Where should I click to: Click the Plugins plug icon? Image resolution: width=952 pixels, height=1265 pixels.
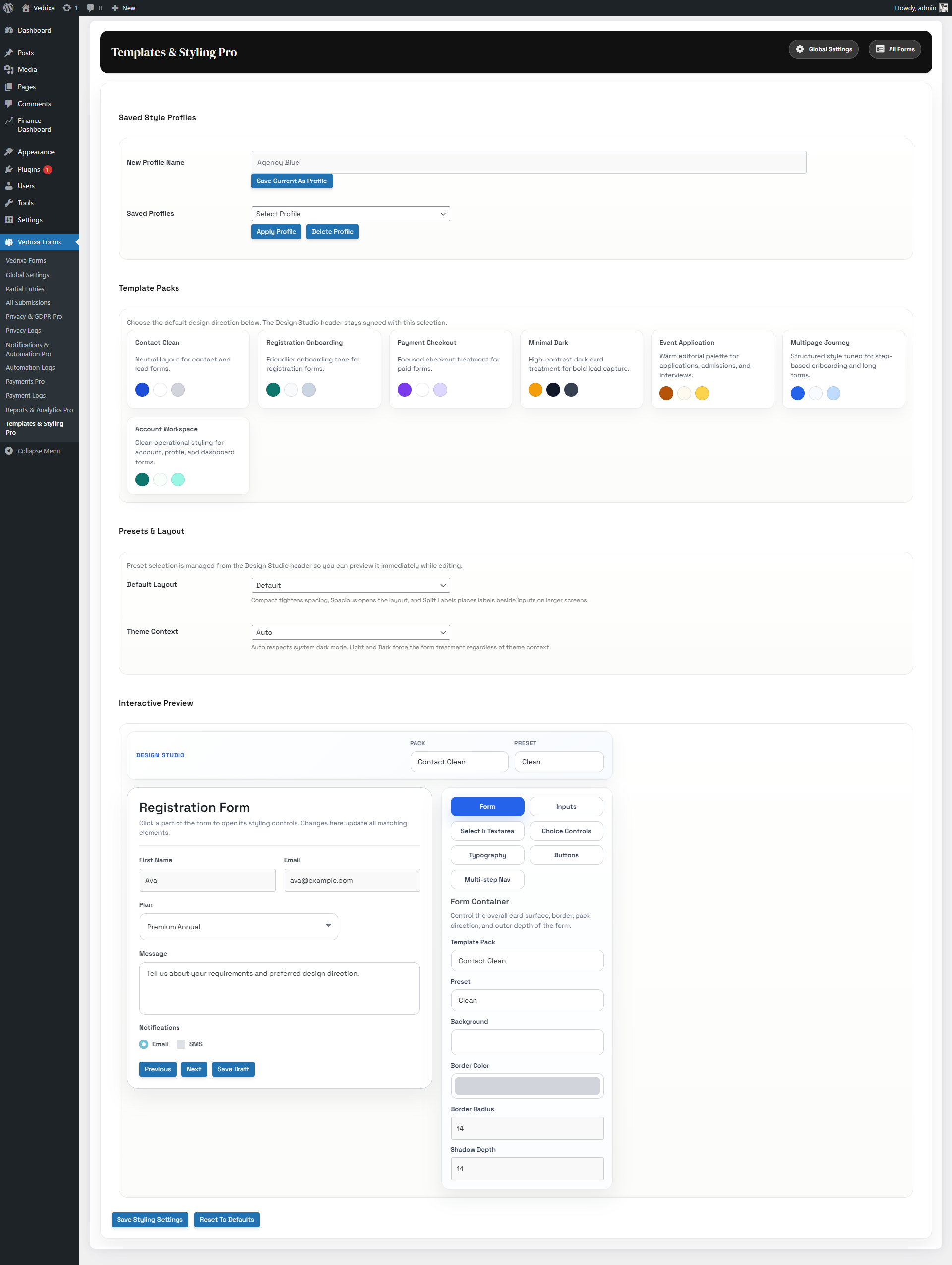click(9, 169)
